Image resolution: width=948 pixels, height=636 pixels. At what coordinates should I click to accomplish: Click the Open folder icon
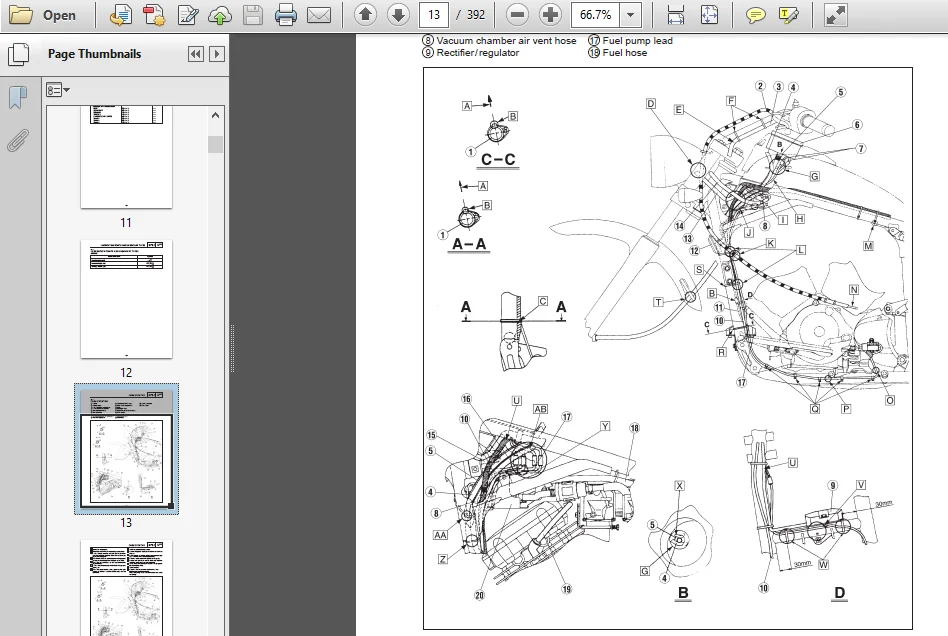point(21,15)
